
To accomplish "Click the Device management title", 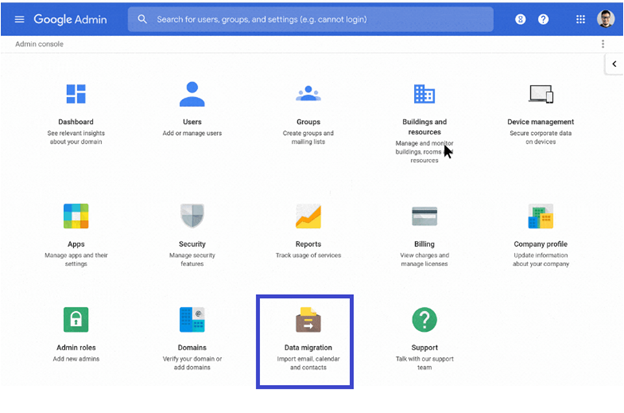I will (x=540, y=122).
